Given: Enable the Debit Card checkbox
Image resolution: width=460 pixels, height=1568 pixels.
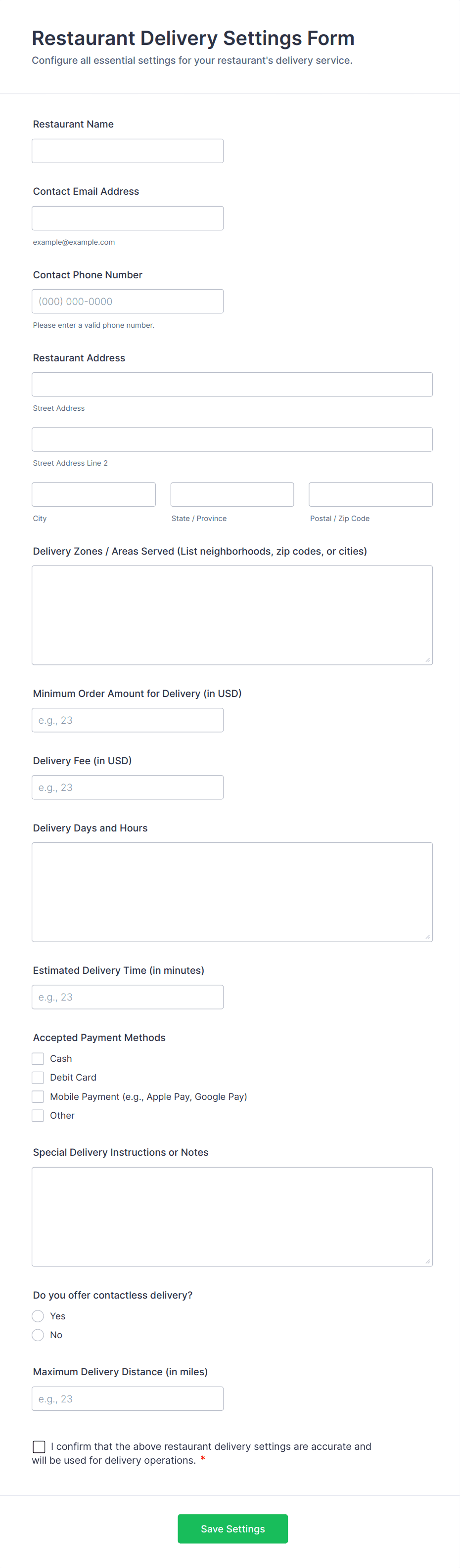Looking at the screenshot, I should pyautogui.click(x=38, y=1078).
